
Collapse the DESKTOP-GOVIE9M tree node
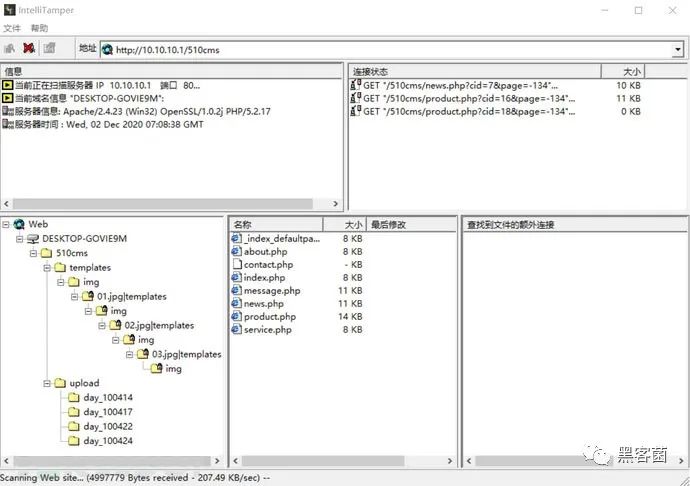click(x=19, y=239)
